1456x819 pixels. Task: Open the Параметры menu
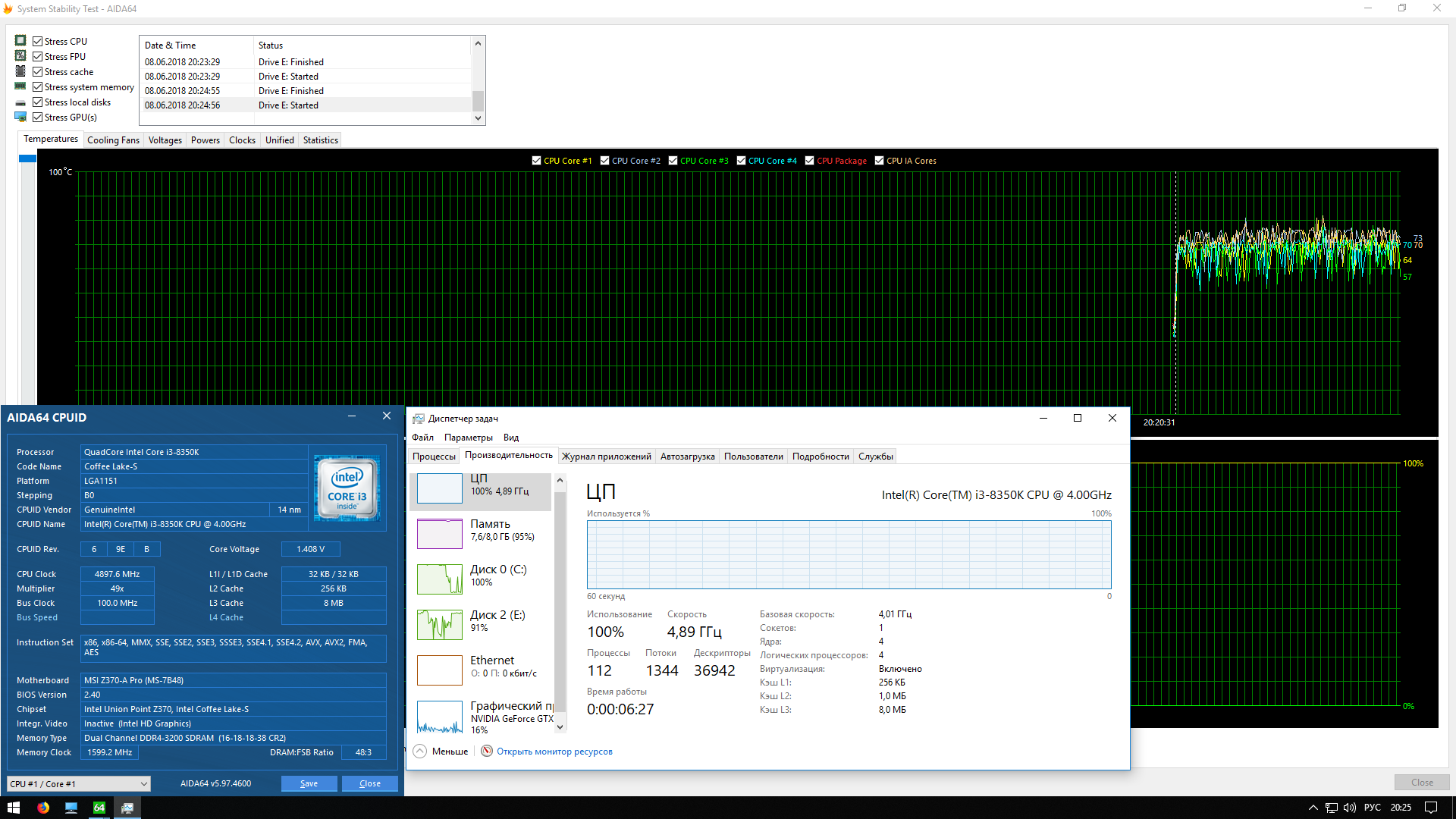click(468, 438)
